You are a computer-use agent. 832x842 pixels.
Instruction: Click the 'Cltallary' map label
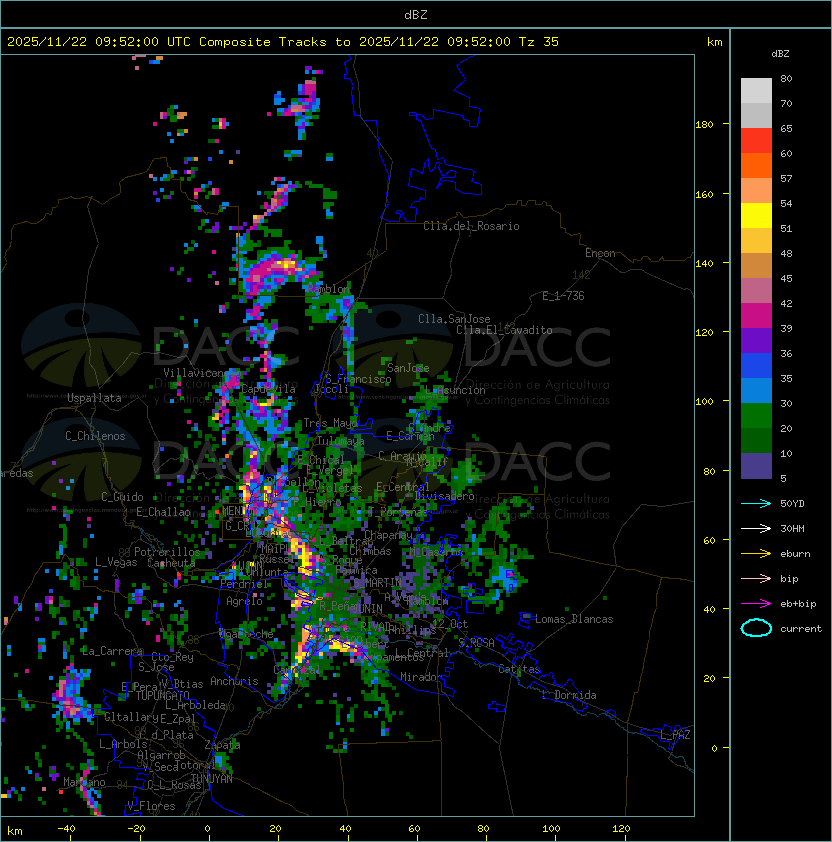coord(131,717)
